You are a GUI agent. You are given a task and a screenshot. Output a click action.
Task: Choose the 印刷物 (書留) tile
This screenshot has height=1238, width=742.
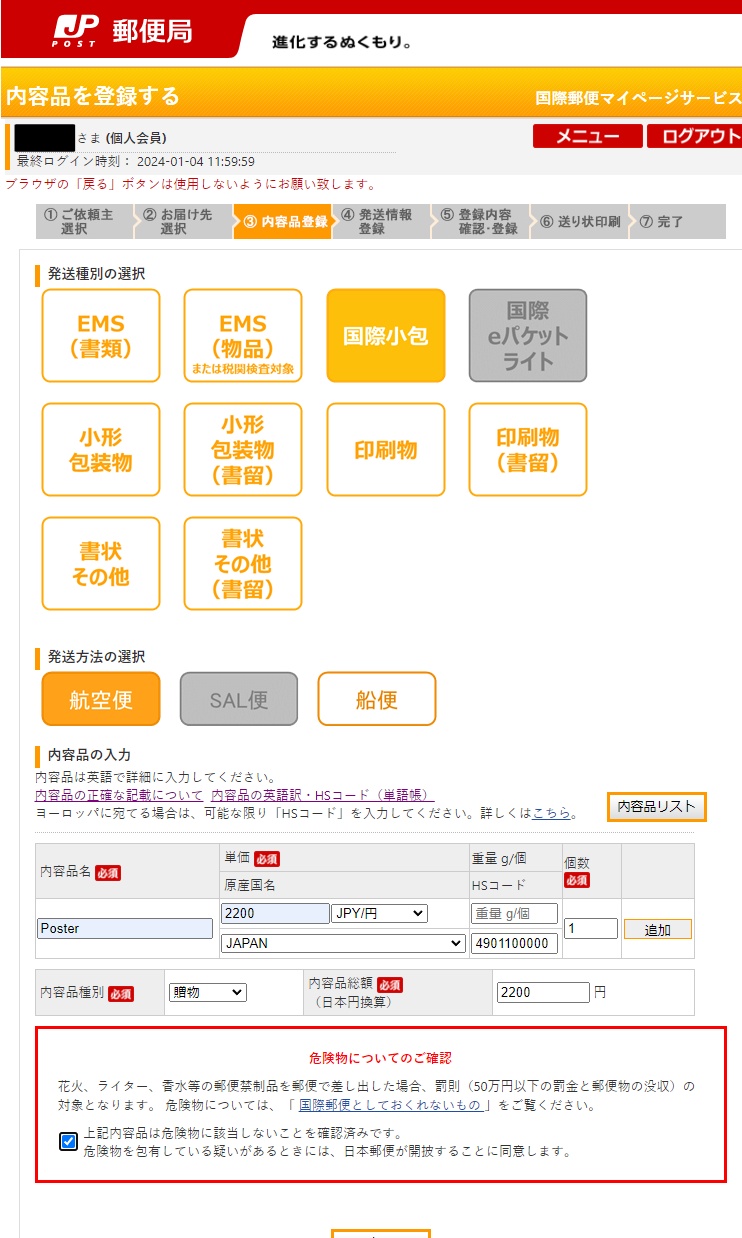point(527,450)
